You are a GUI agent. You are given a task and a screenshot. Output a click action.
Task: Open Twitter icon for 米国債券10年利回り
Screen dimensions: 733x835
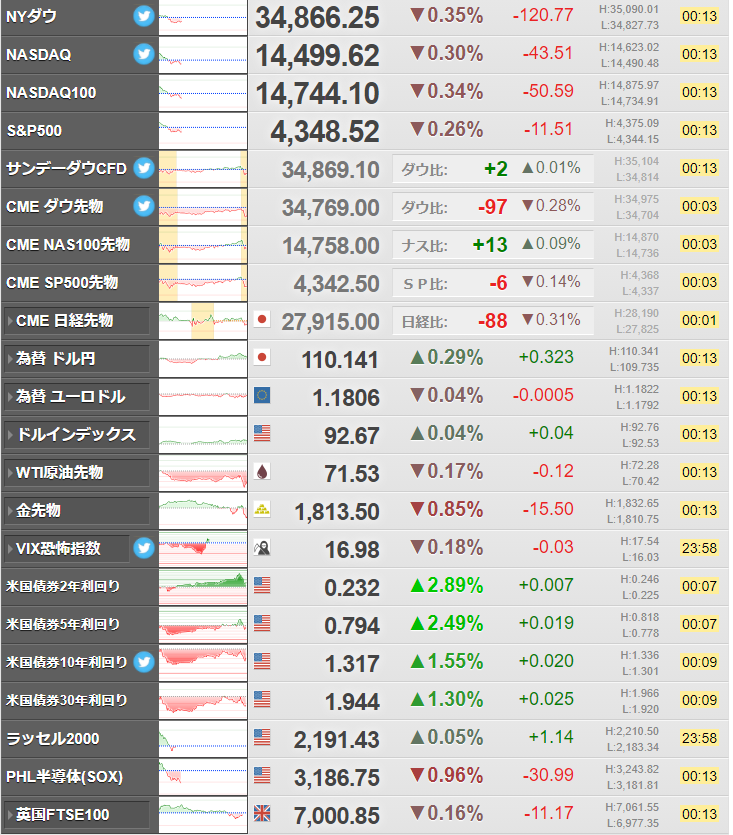(144, 662)
